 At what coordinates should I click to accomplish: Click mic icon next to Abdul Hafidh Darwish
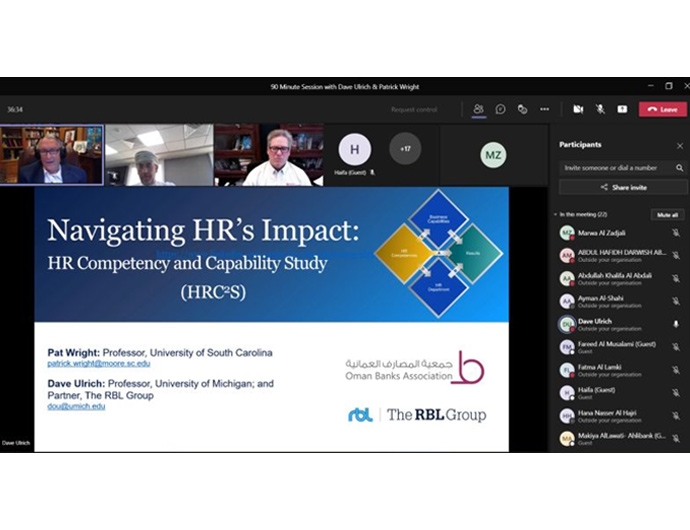pyautogui.click(x=676, y=256)
